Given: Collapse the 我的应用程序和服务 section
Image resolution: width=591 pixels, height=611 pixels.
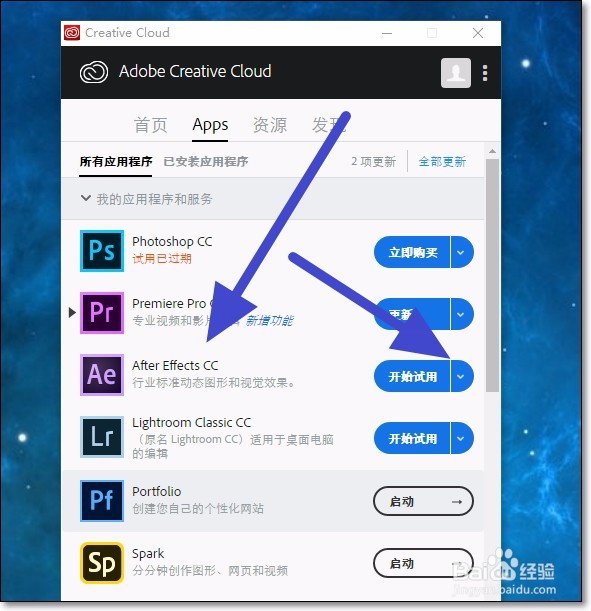Looking at the screenshot, I should [x=86, y=198].
